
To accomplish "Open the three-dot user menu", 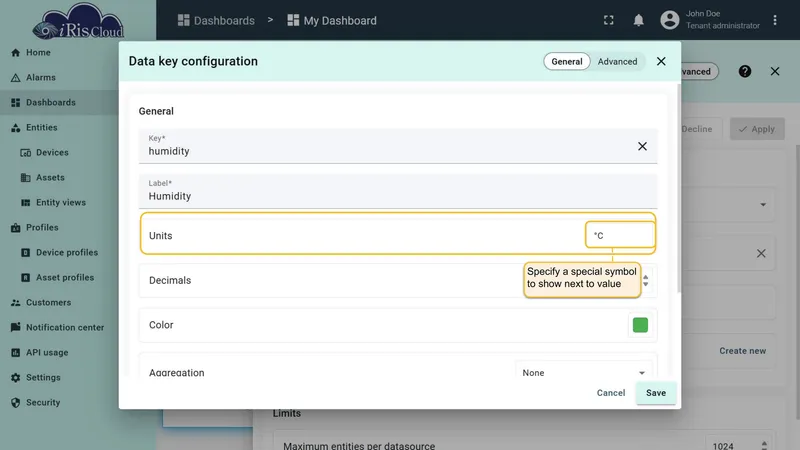I will pyautogui.click(x=774, y=20).
